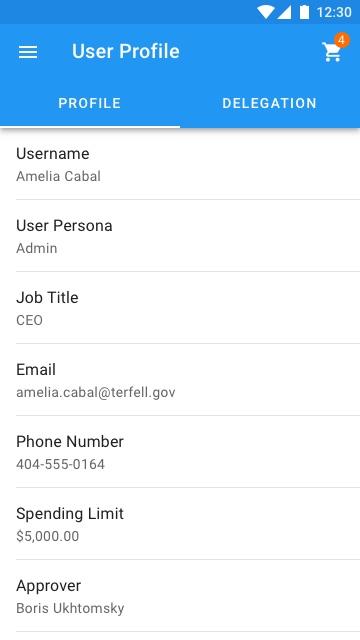The width and height of the screenshot is (360, 640).
Task: Open the shopping cart icon
Action: [332, 52]
